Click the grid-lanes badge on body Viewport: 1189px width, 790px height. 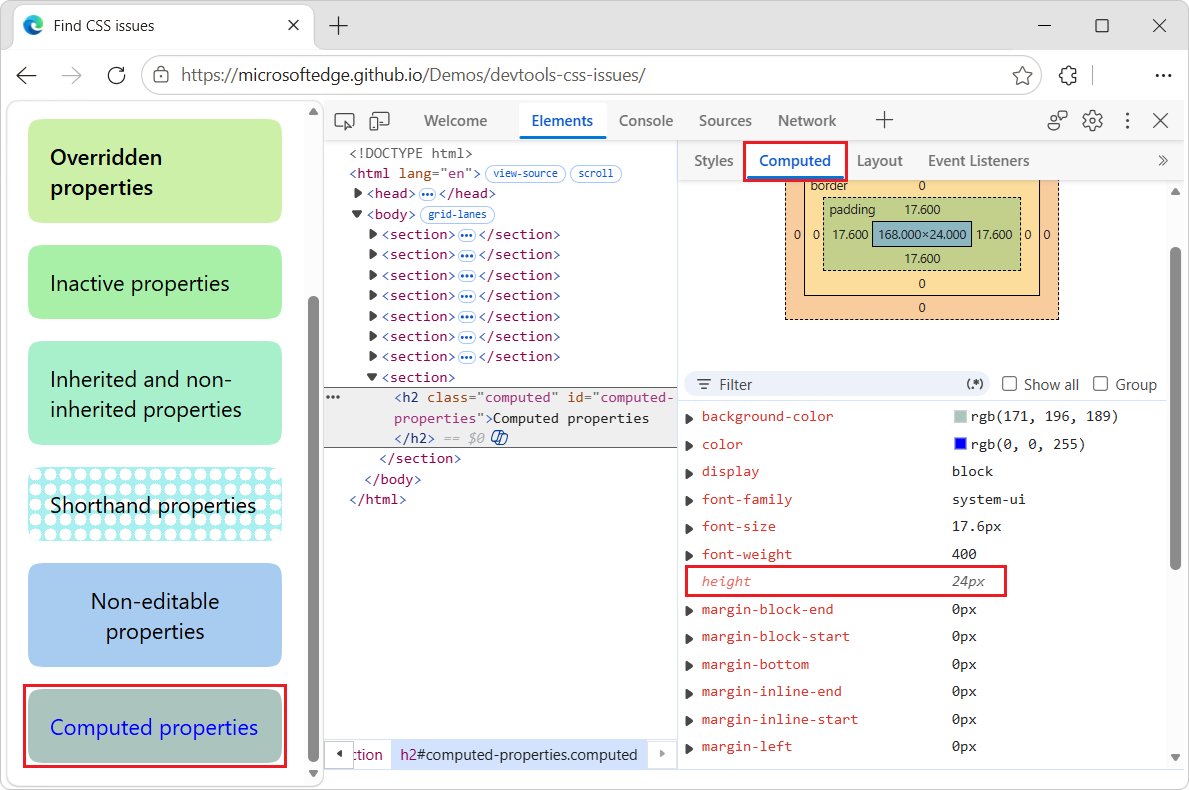pos(457,215)
